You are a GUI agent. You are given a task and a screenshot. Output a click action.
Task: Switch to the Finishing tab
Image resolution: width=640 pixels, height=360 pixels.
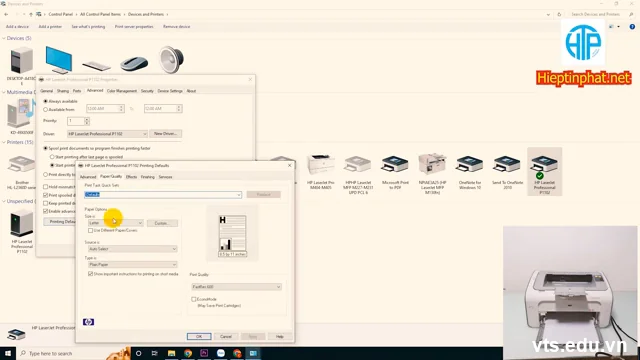(x=148, y=177)
